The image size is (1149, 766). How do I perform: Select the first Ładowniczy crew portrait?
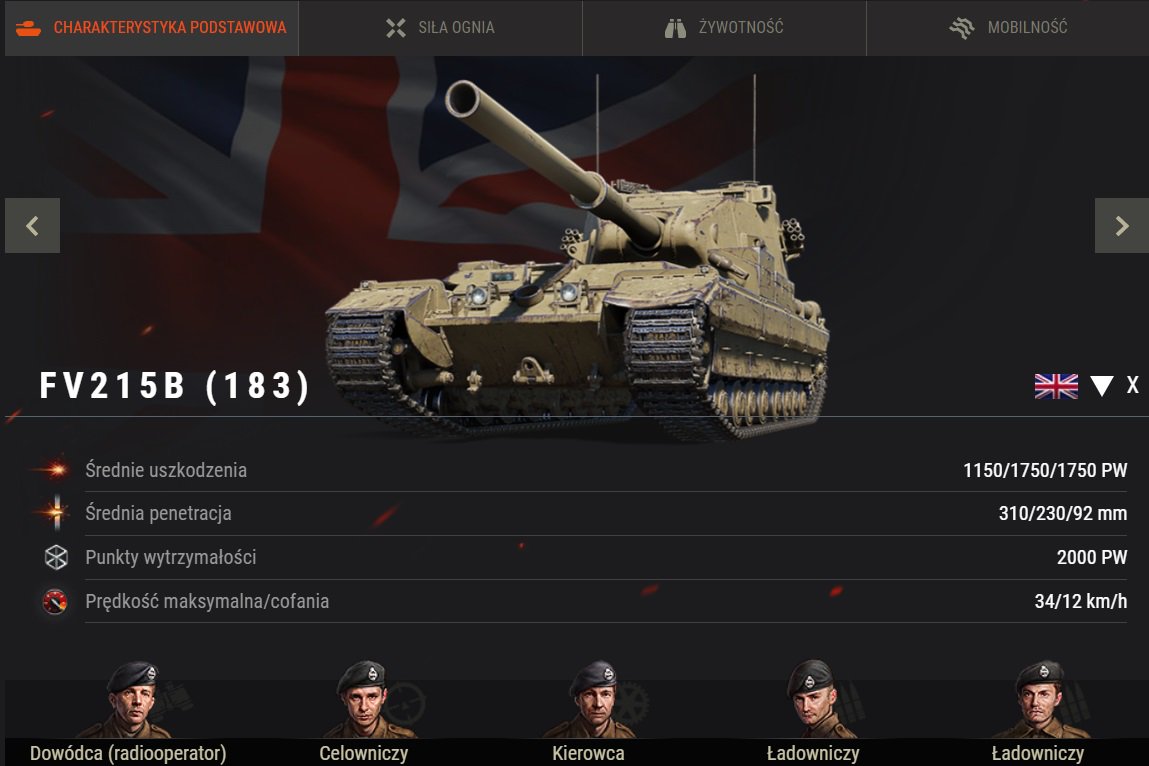[x=815, y=700]
